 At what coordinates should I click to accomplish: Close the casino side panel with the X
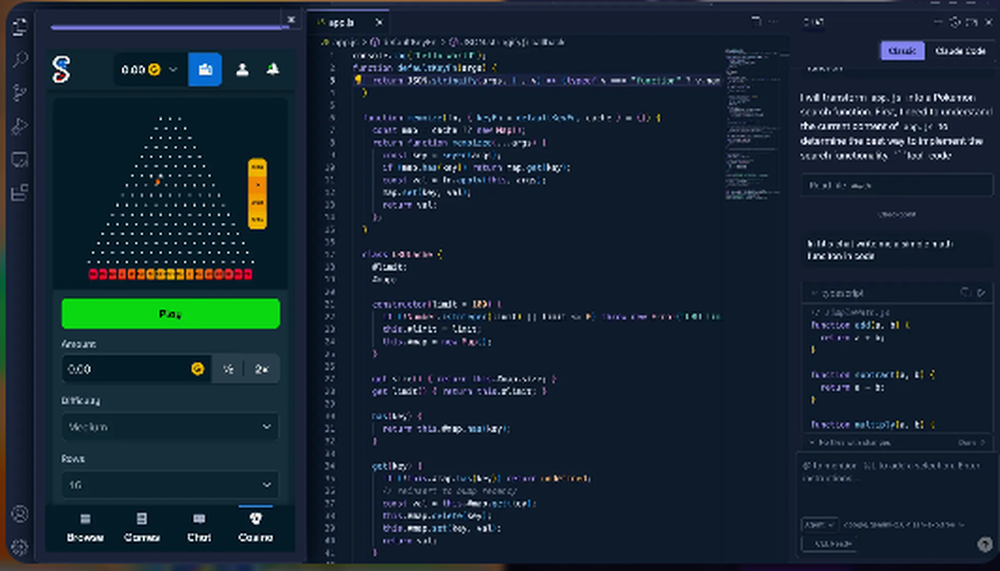point(291,20)
